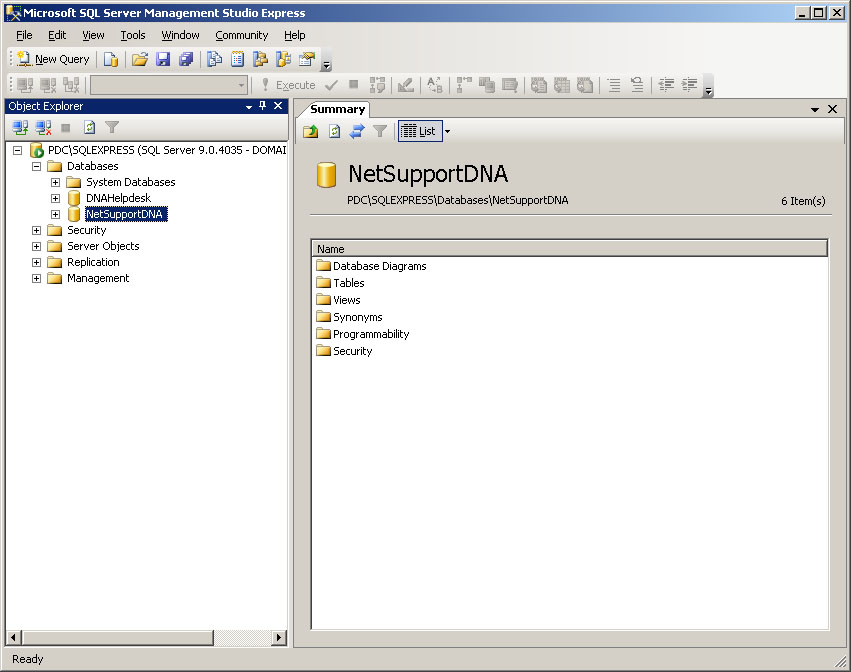Click the Object Explorer Filter funnel
Screen dimensions: 851x672
[x=112, y=128]
